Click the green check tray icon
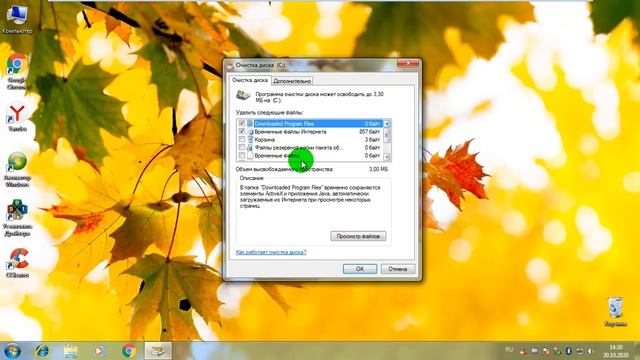The image size is (640, 360). pos(557,351)
